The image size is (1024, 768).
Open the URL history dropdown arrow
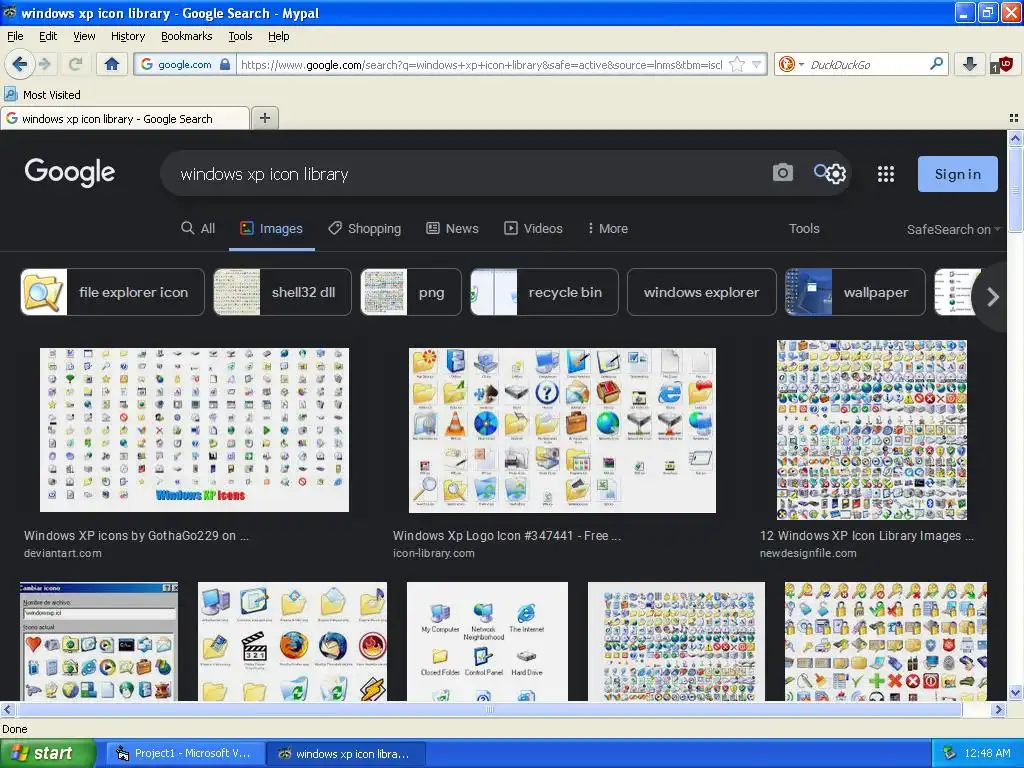[x=757, y=64]
